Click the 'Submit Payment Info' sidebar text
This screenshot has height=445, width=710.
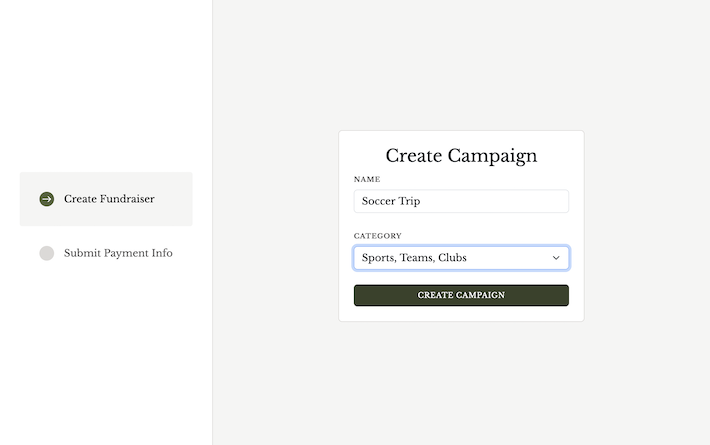(118, 253)
